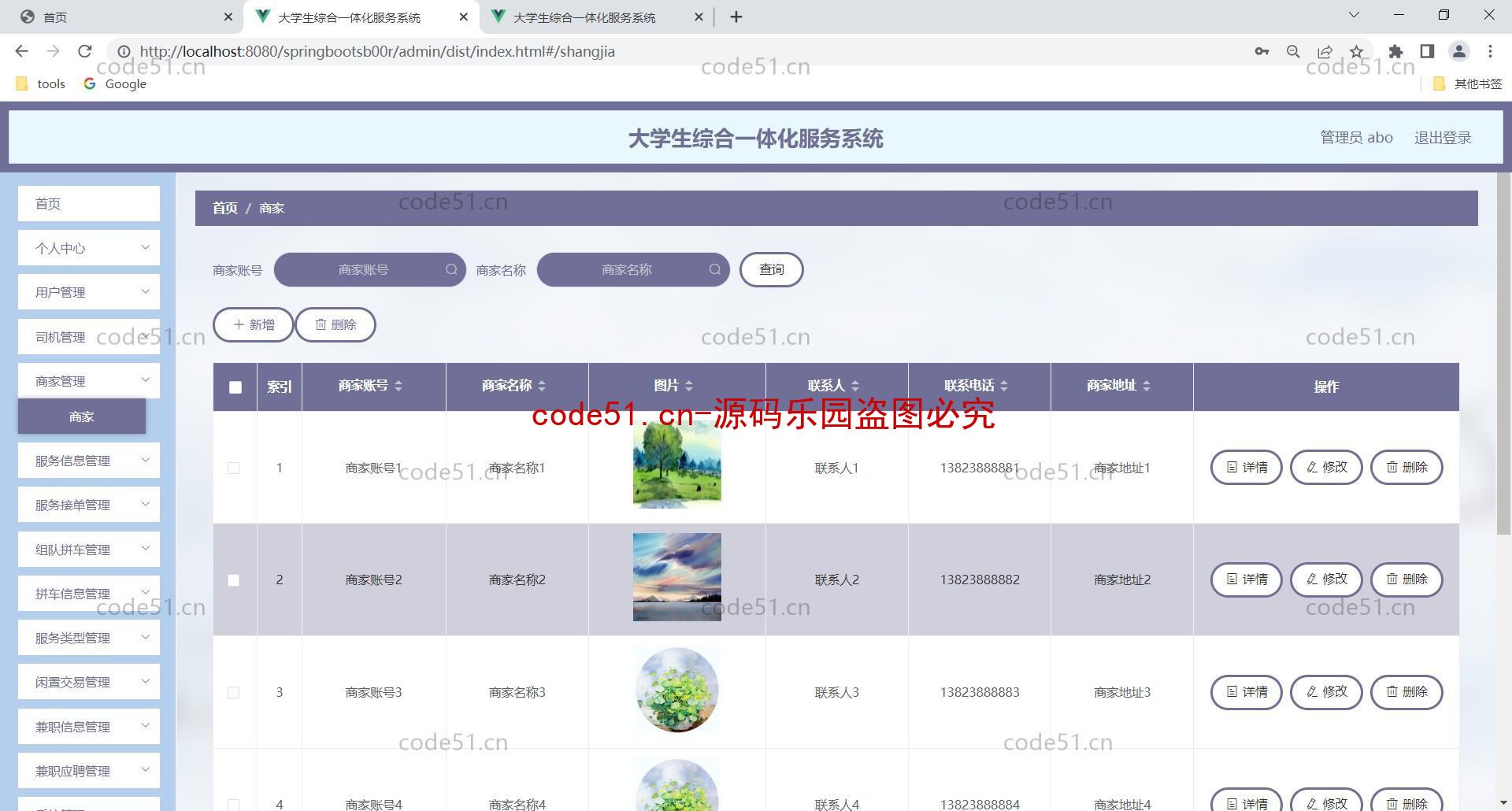This screenshot has width=1512, height=811.
Task: Sort by 商家地址 column arrows
Action: pos(1147,386)
